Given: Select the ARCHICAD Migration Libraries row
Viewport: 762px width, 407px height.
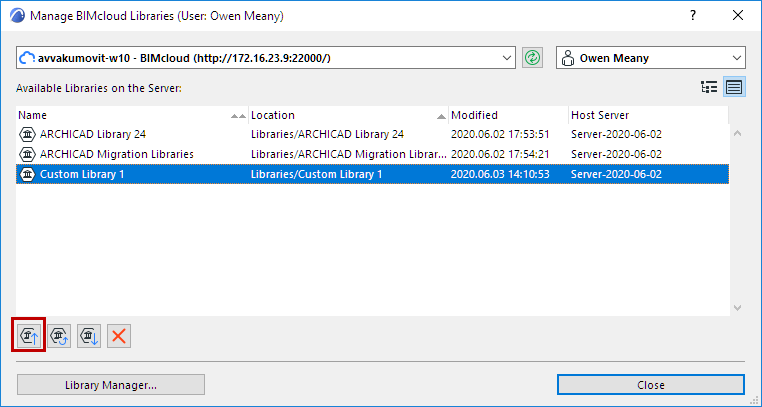Looking at the screenshot, I should [x=372, y=154].
